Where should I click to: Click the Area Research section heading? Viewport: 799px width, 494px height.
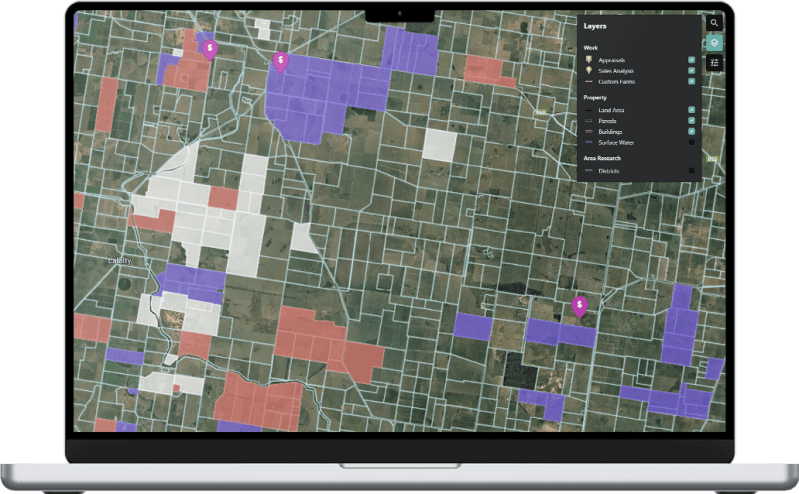(x=602, y=158)
